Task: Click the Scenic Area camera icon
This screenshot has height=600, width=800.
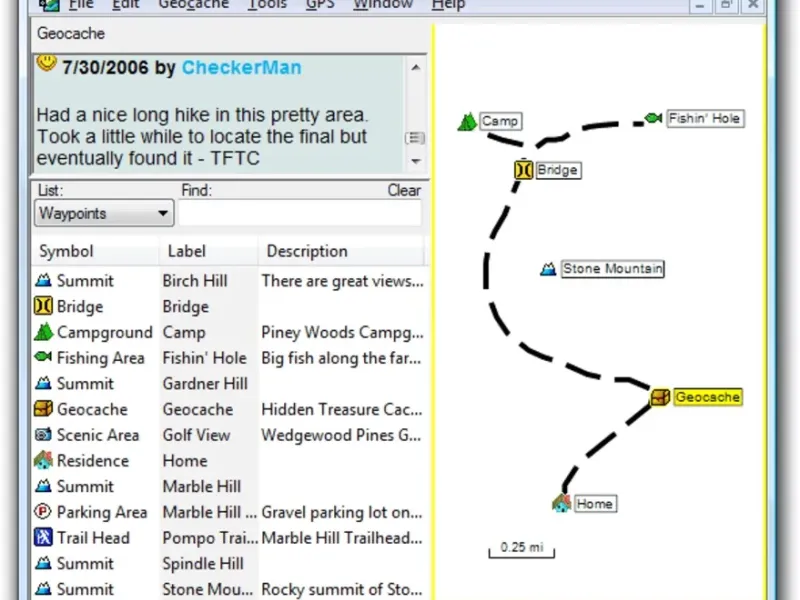Action: [43, 434]
